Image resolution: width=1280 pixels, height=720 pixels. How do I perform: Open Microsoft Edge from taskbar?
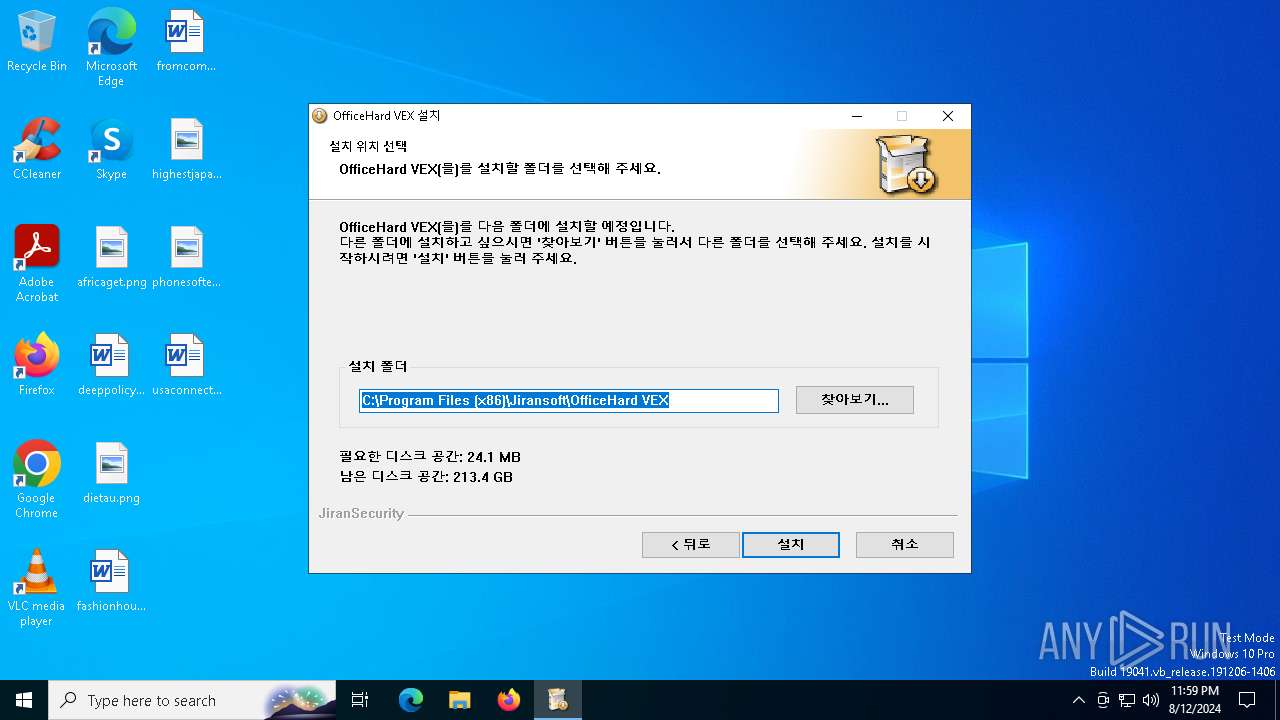click(411, 700)
